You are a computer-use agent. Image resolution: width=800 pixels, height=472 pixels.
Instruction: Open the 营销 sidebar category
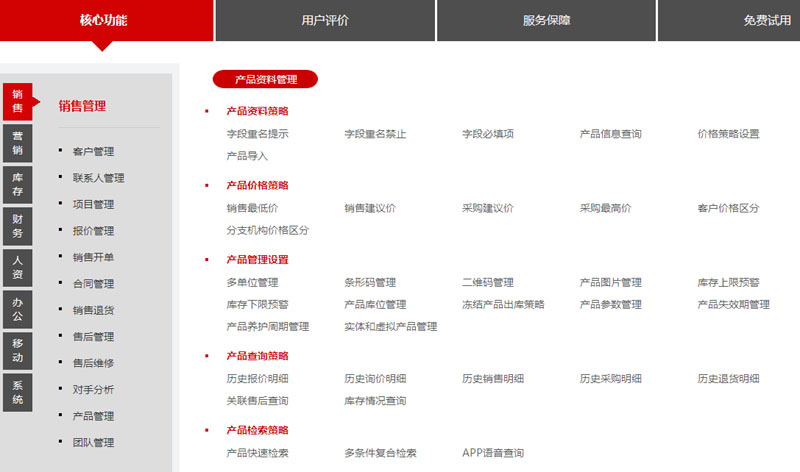(18, 143)
